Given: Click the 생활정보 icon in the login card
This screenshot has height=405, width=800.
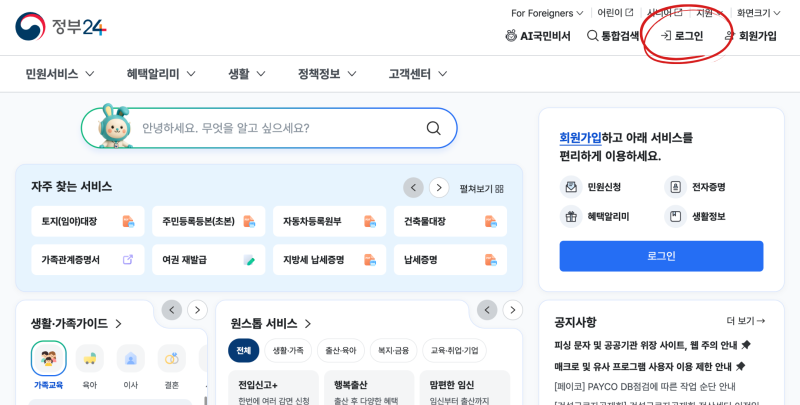Looking at the screenshot, I should click(675, 217).
